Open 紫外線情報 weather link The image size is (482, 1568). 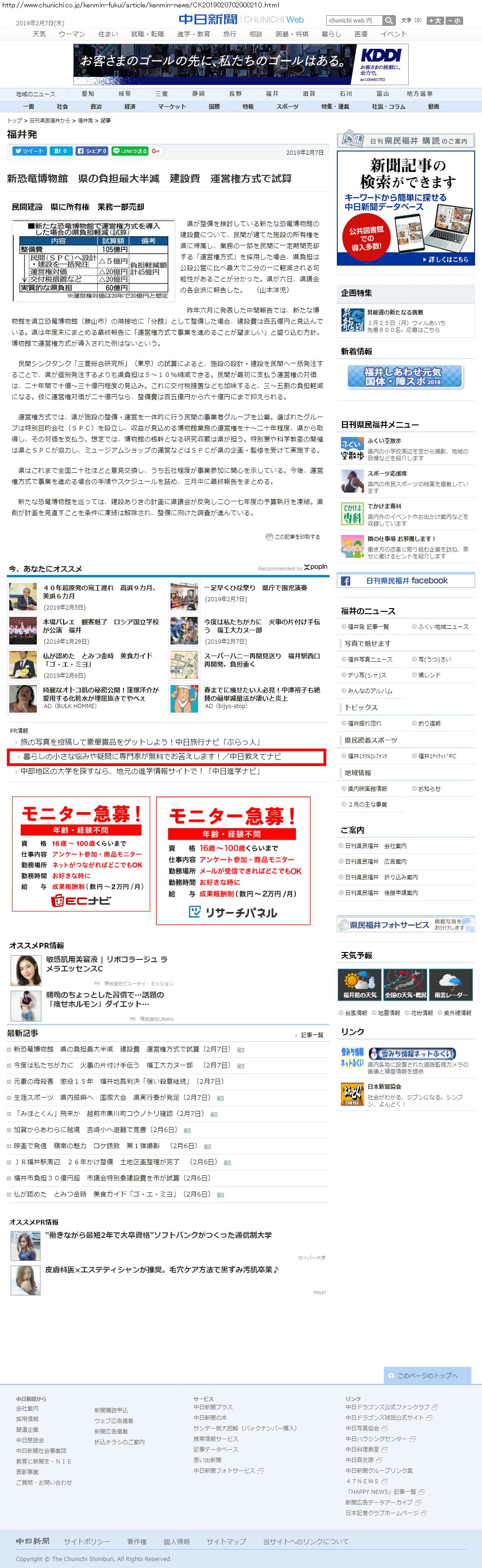[x=457, y=1013]
